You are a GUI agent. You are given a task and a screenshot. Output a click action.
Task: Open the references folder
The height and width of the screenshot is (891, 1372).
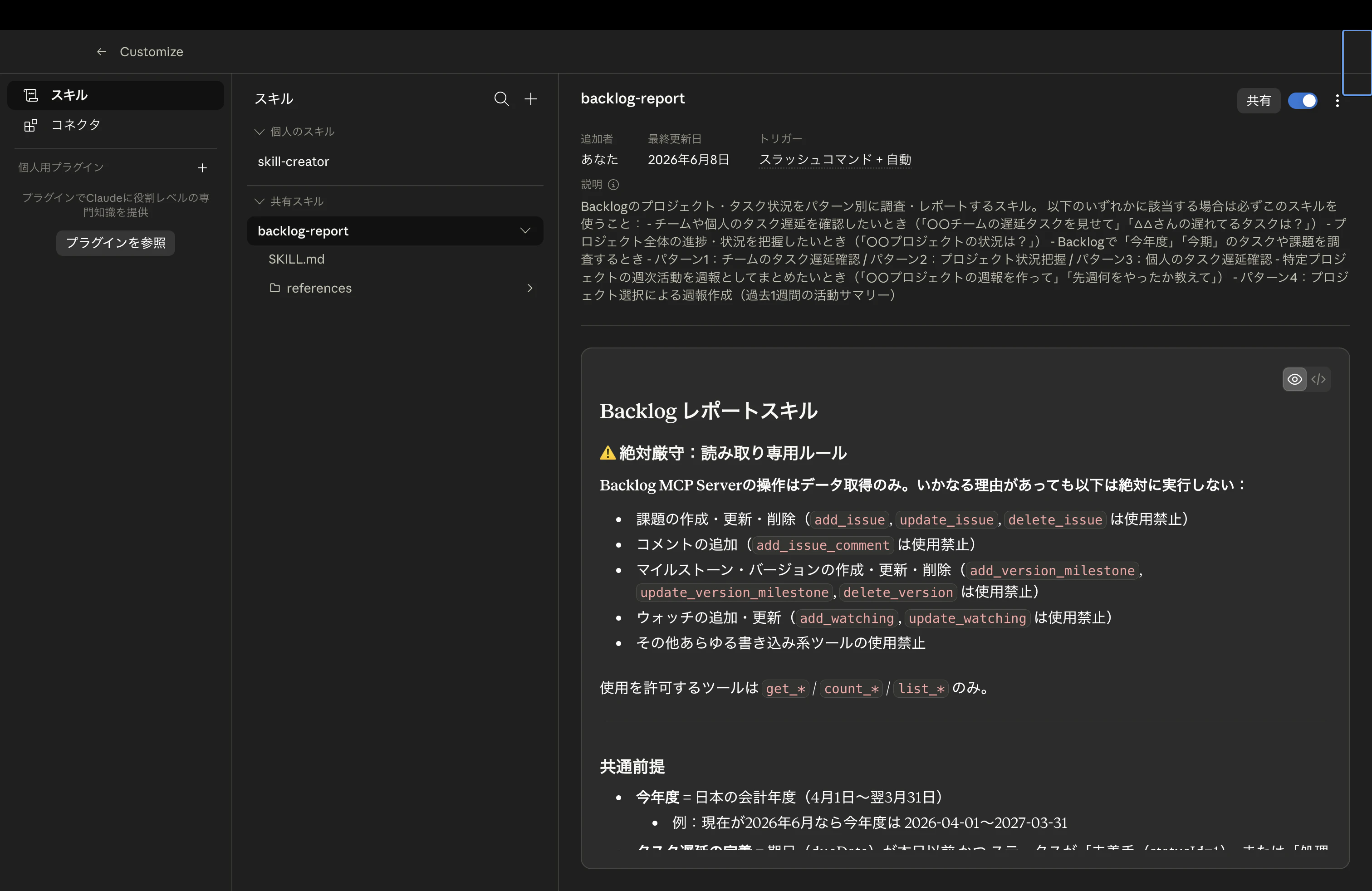click(395, 288)
